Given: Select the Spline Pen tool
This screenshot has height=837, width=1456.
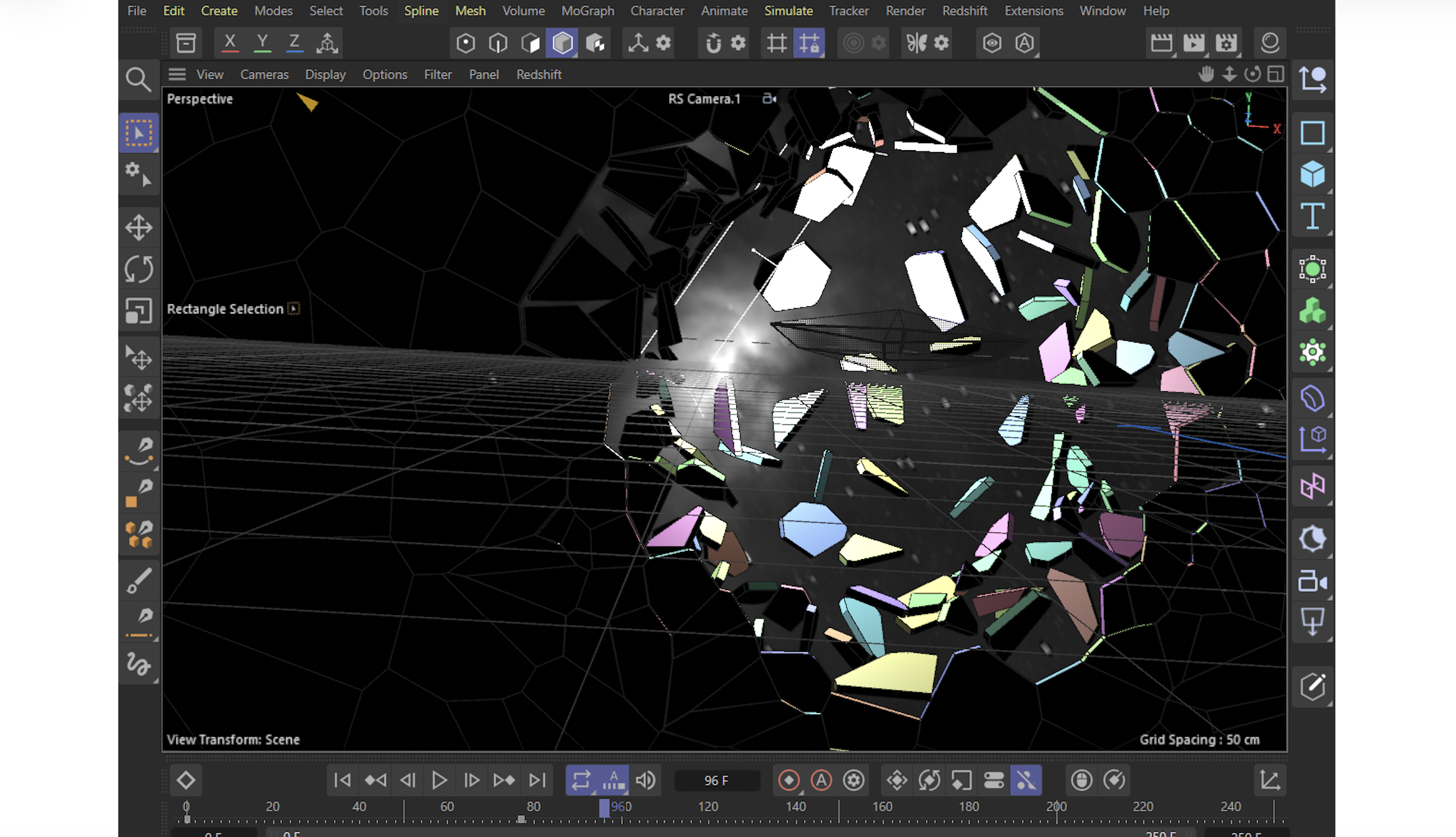Looking at the screenshot, I should point(140,451).
